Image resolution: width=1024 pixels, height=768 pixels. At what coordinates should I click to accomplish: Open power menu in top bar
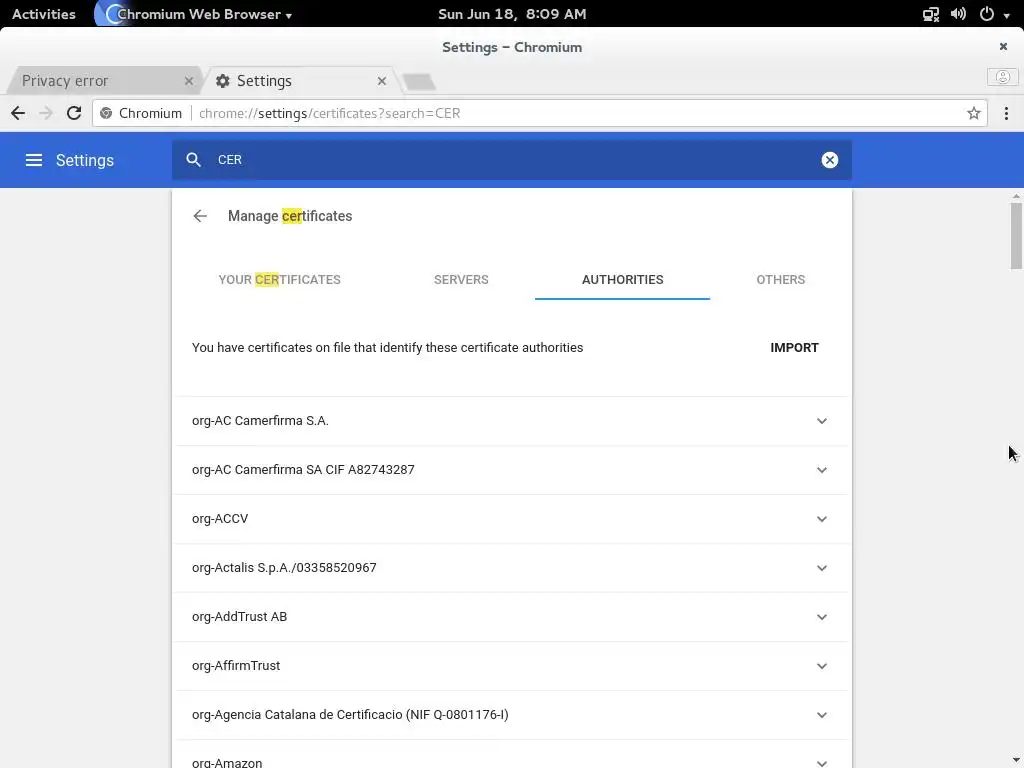[x=987, y=14]
